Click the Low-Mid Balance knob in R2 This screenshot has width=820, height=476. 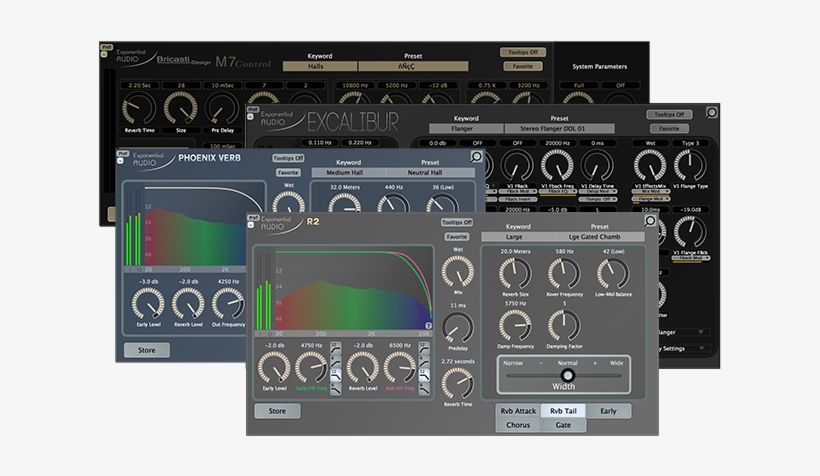(x=613, y=274)
